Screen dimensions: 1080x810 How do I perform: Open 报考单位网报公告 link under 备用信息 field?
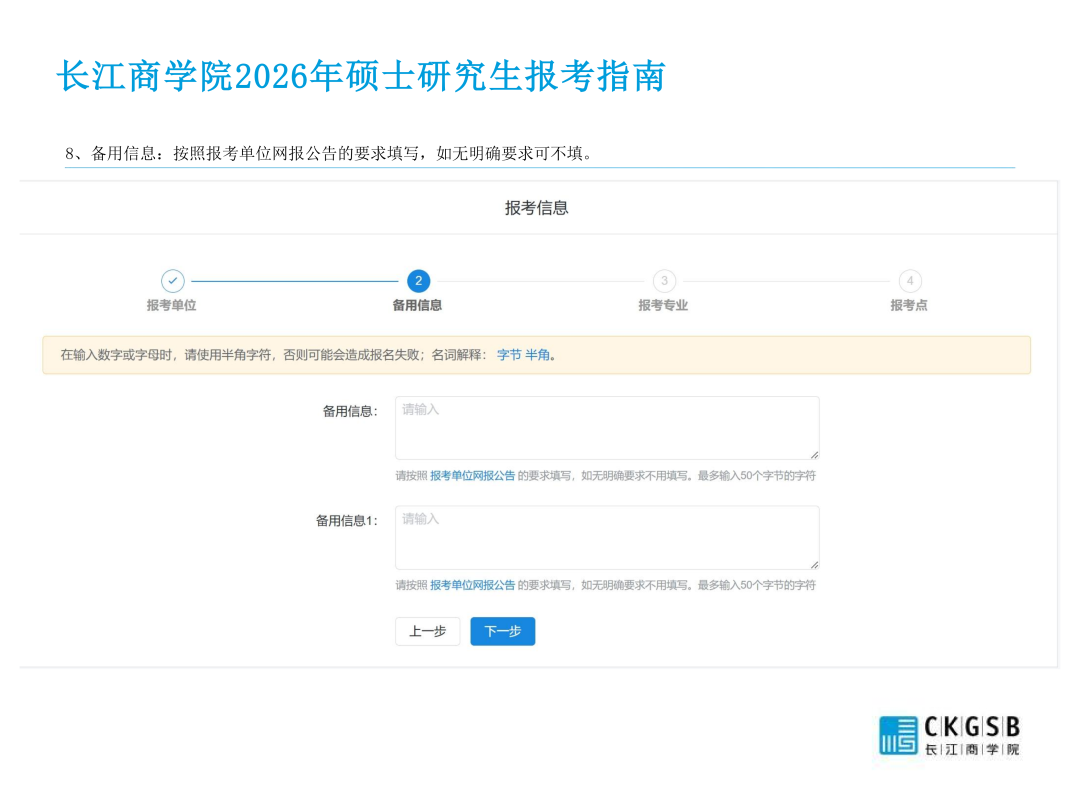coord(472,476)
